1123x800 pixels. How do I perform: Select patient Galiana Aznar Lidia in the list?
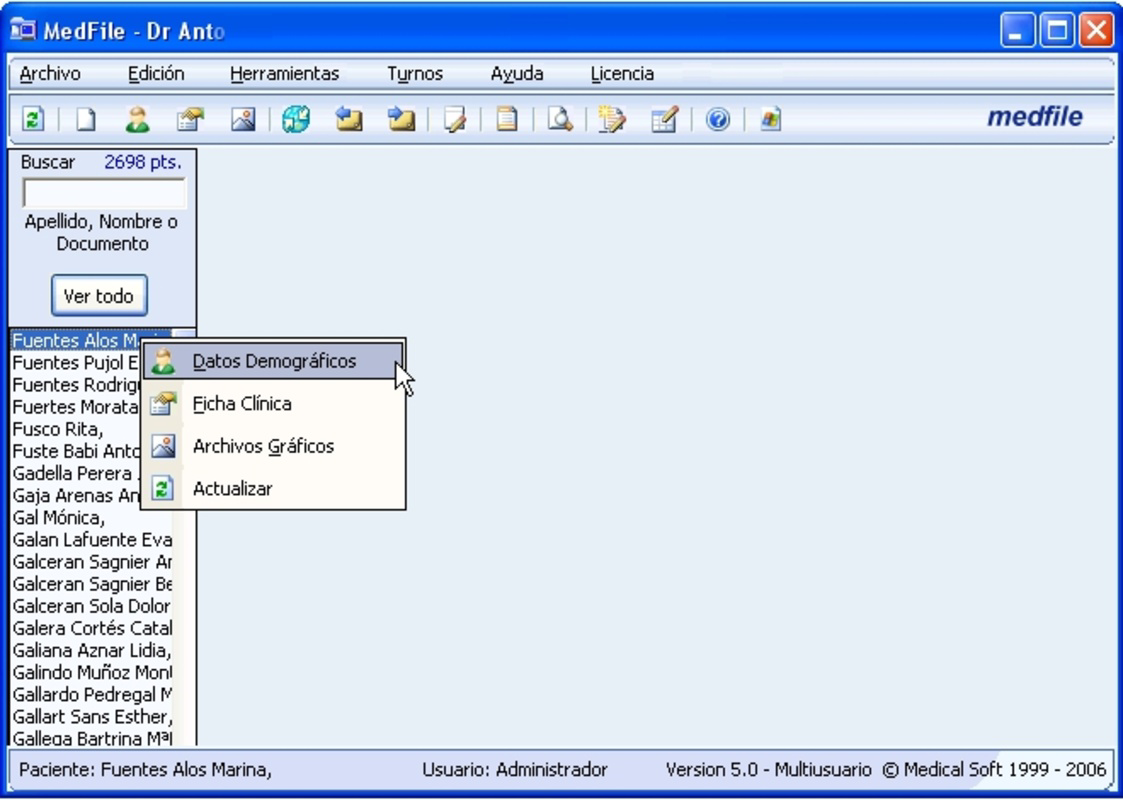tap(92, 650)
